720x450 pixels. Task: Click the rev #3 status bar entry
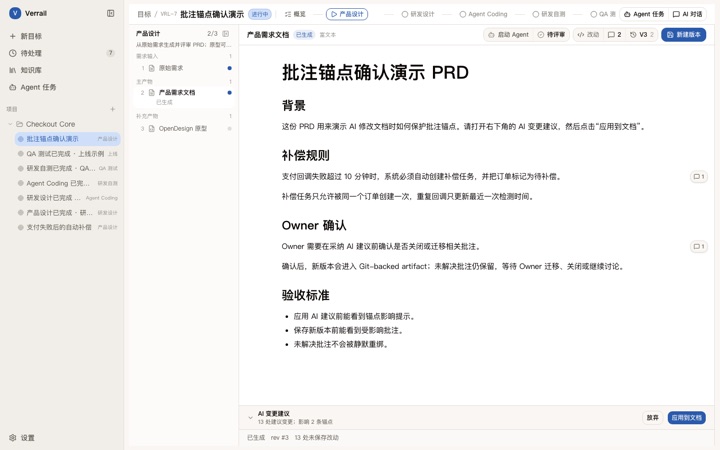[279, 438]
